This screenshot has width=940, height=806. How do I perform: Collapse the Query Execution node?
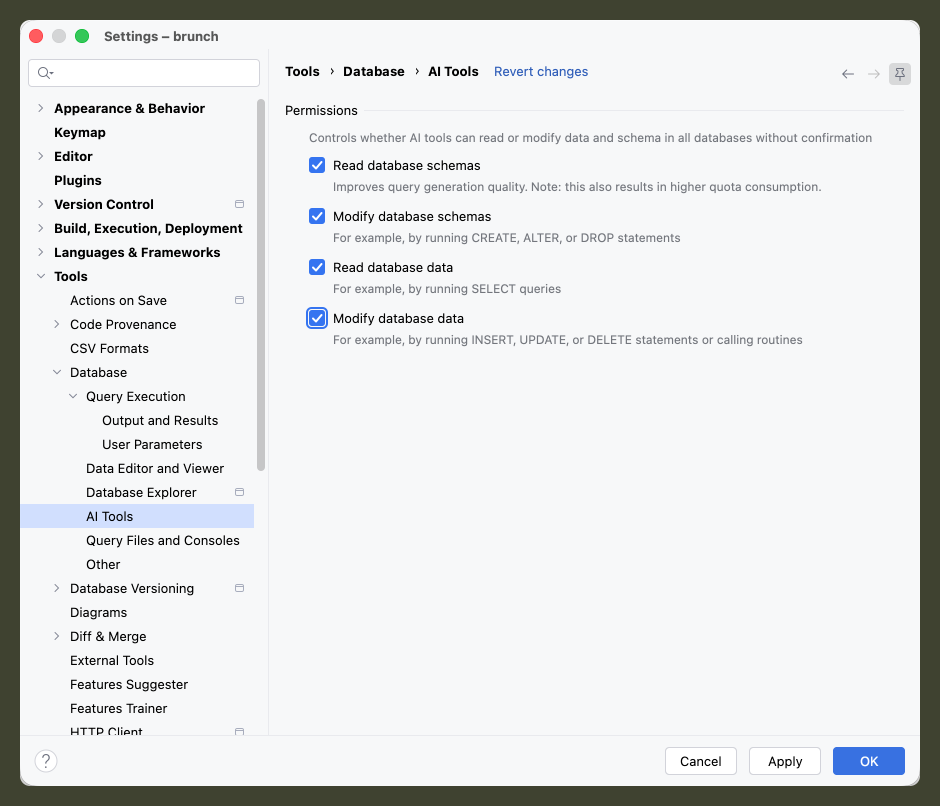coord(73,396)
